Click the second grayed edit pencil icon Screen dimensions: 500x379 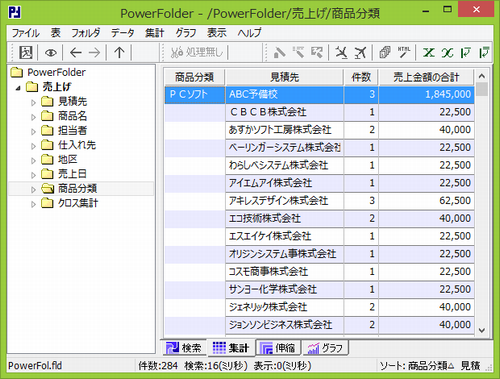click(298, 52)
